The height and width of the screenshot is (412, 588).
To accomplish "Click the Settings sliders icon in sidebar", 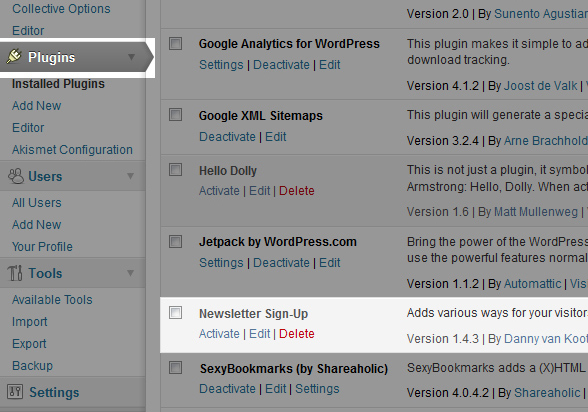I will (15, 392).
